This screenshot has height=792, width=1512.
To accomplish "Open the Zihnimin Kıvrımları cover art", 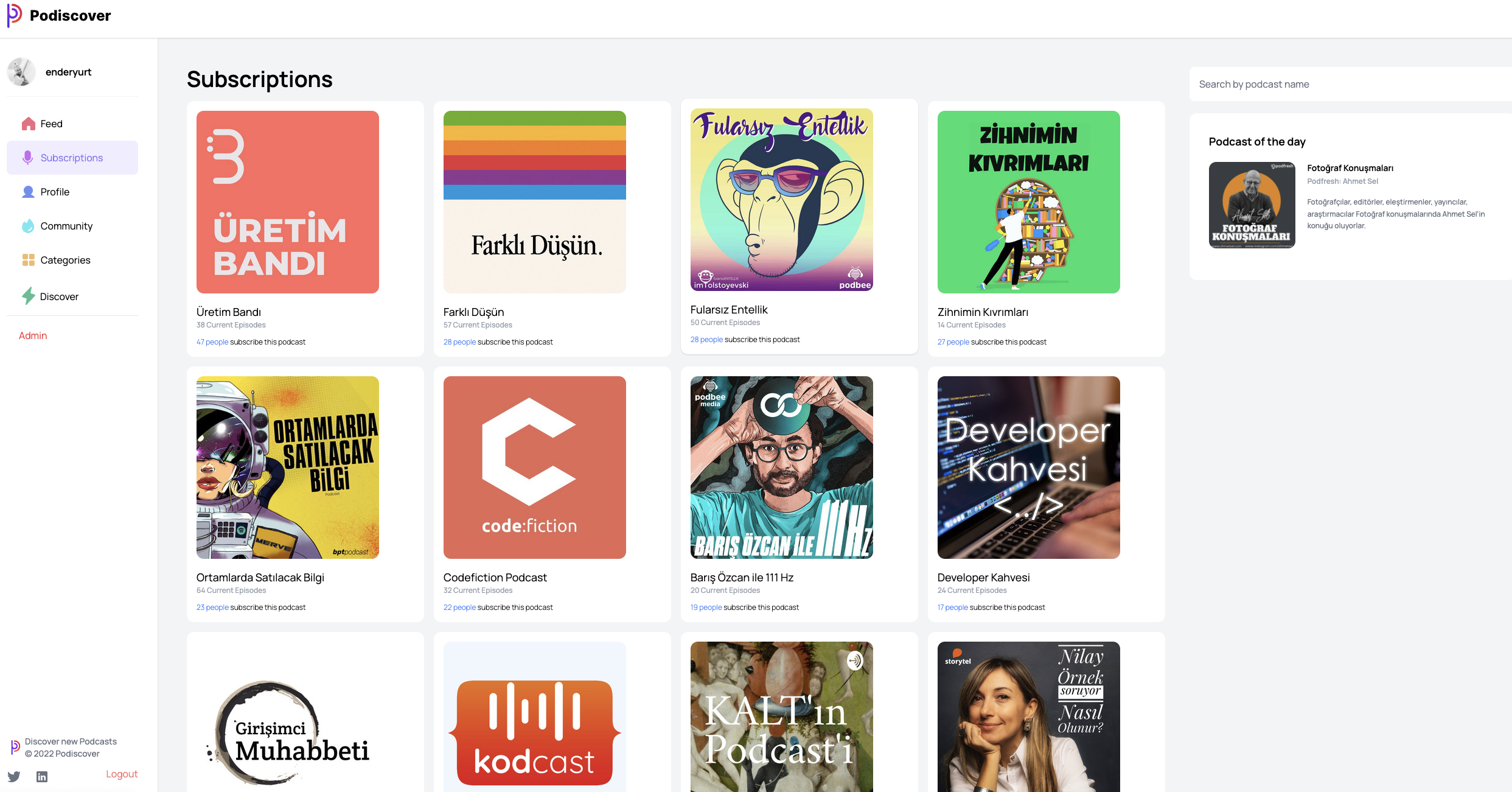I will [x=1029, y=202].
